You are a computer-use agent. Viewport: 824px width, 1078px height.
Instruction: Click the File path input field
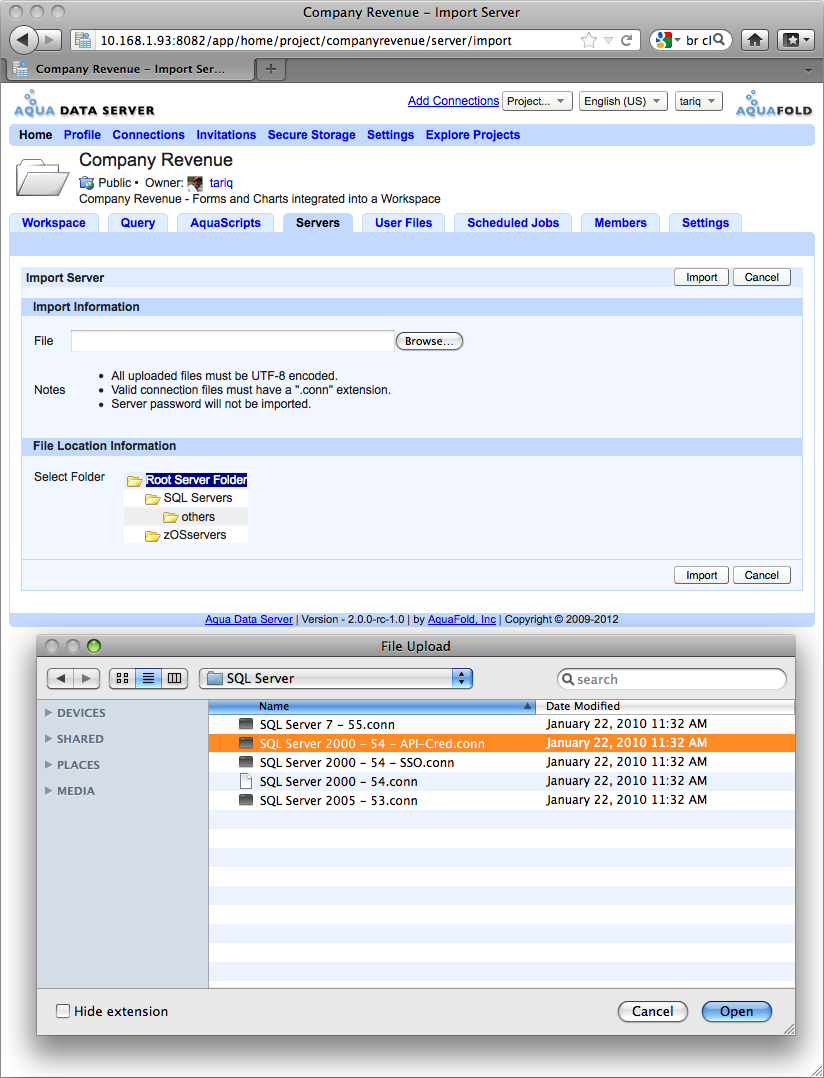pos(232,341)
